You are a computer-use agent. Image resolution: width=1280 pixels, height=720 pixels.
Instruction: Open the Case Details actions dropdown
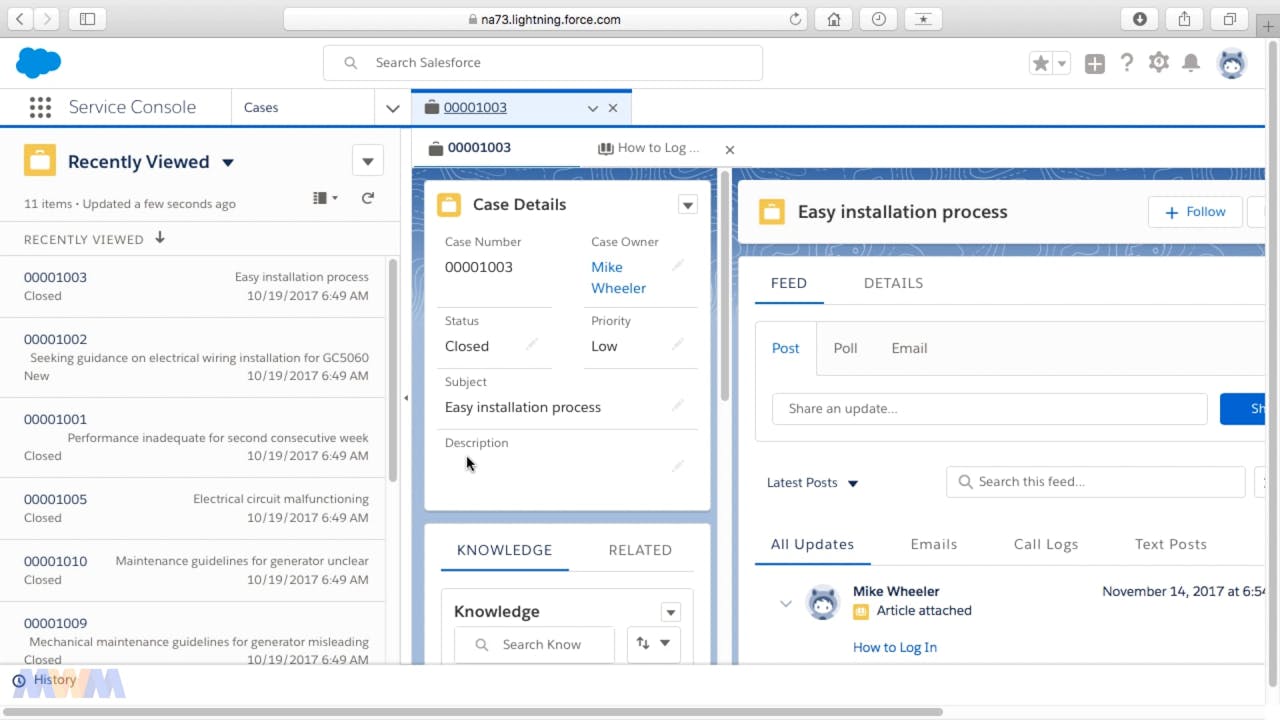coord(687,205)
